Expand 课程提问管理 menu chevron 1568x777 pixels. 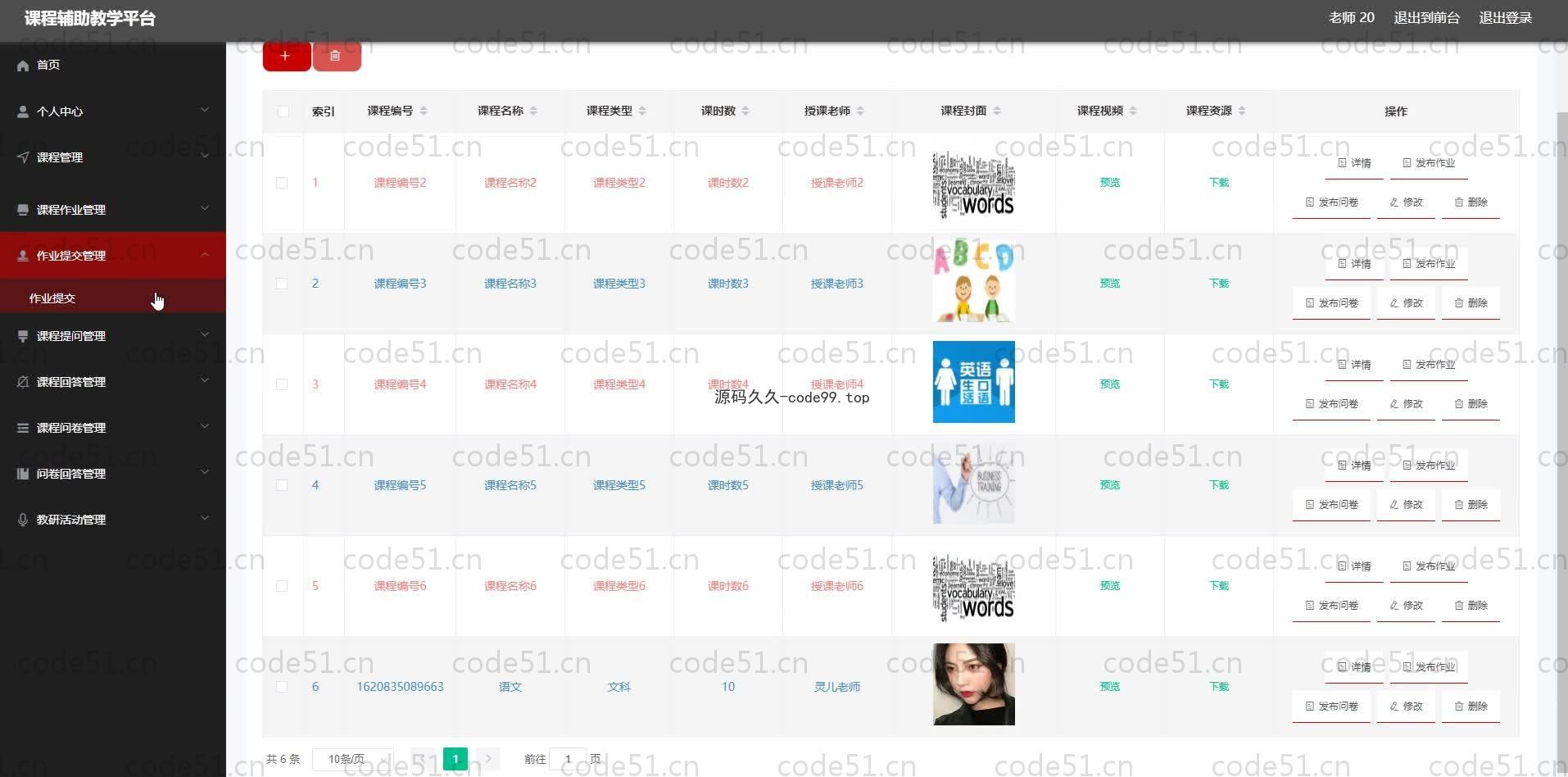[x=205, y=334]
